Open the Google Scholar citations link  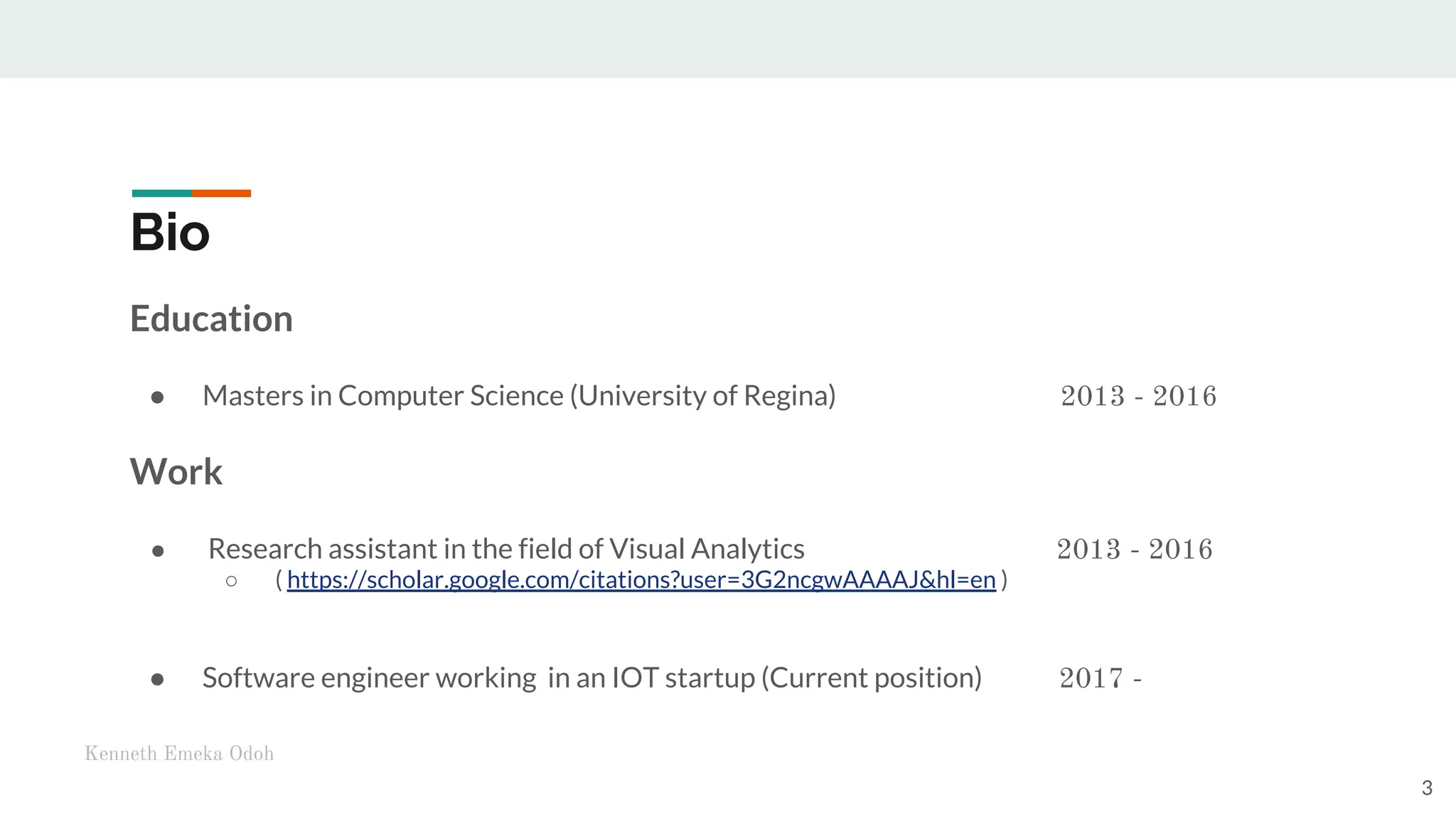(x=641, y=580)
